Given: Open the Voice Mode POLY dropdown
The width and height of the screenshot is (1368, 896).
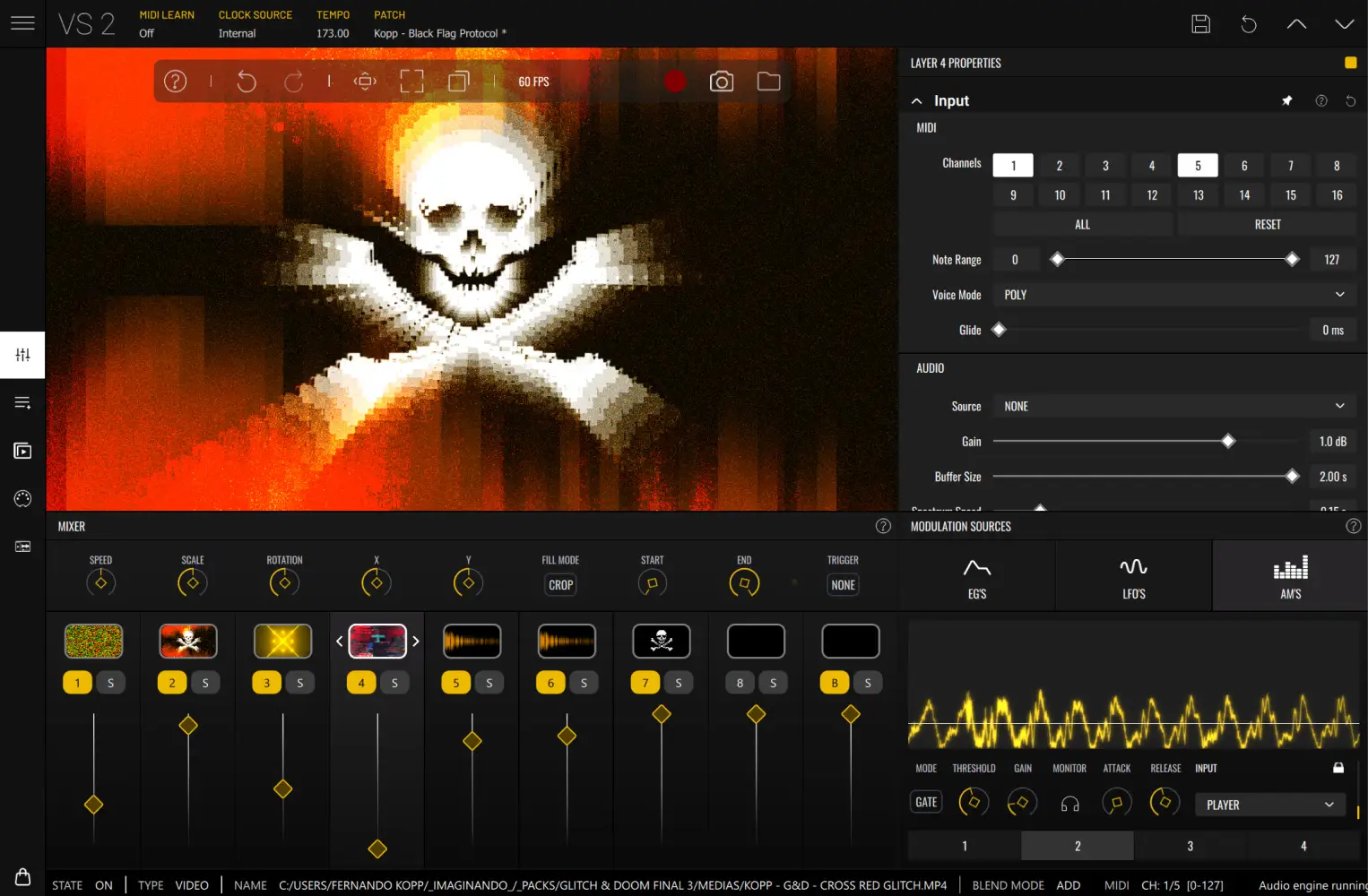Looking at the screenshot, I should click(1173, 294).
